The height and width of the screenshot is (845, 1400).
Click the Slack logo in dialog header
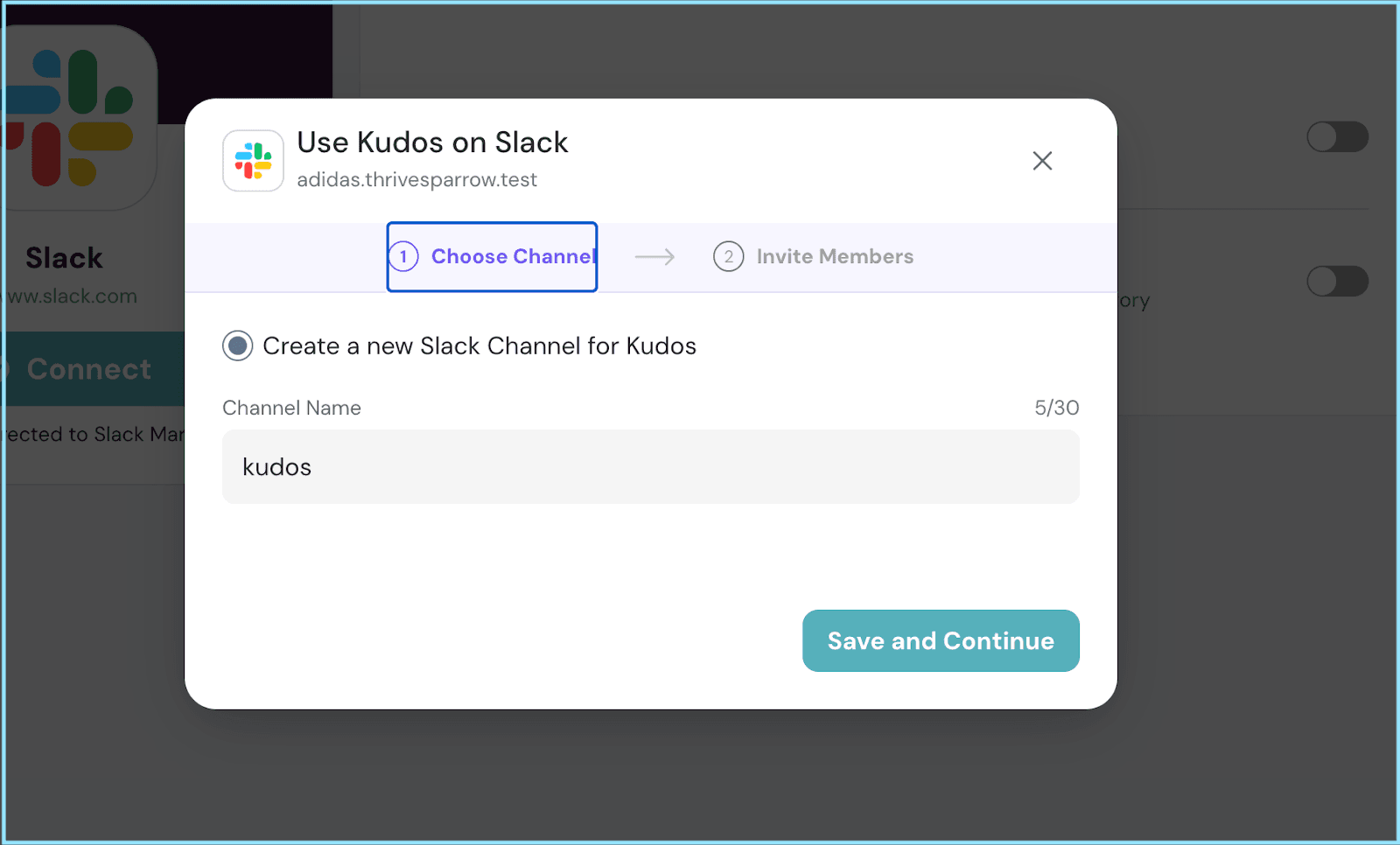[253, 161]
